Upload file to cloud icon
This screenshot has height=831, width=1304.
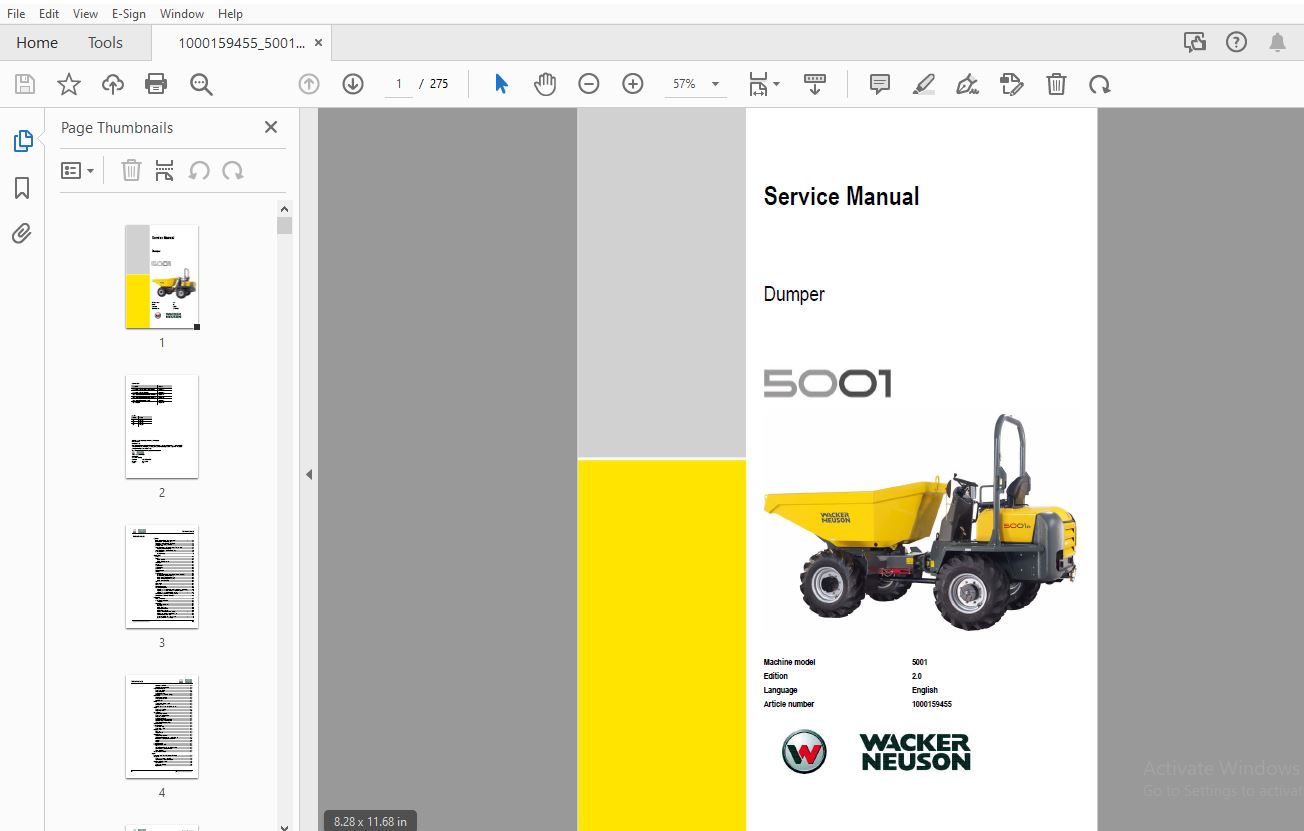click(113, 85)
